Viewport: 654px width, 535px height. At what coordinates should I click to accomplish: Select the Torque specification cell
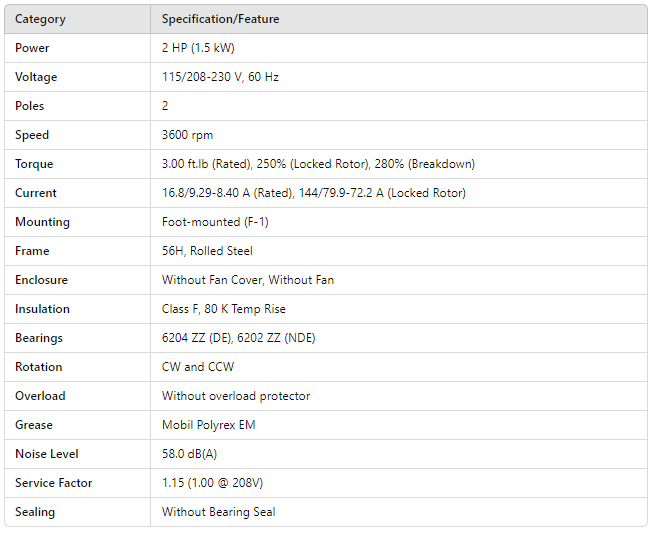(x=318, y=164)
